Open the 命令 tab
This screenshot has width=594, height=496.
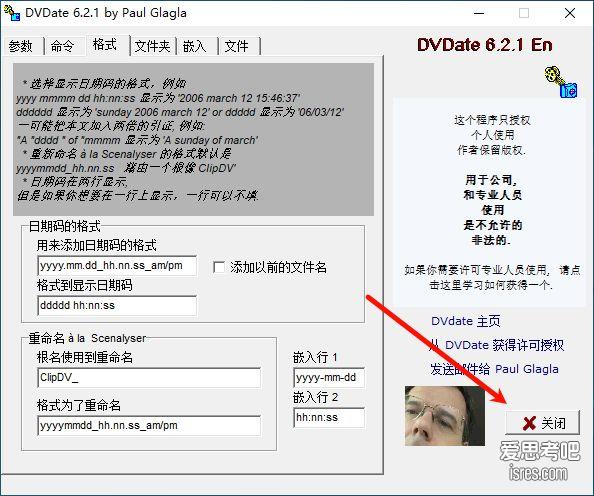pos(63,46)
